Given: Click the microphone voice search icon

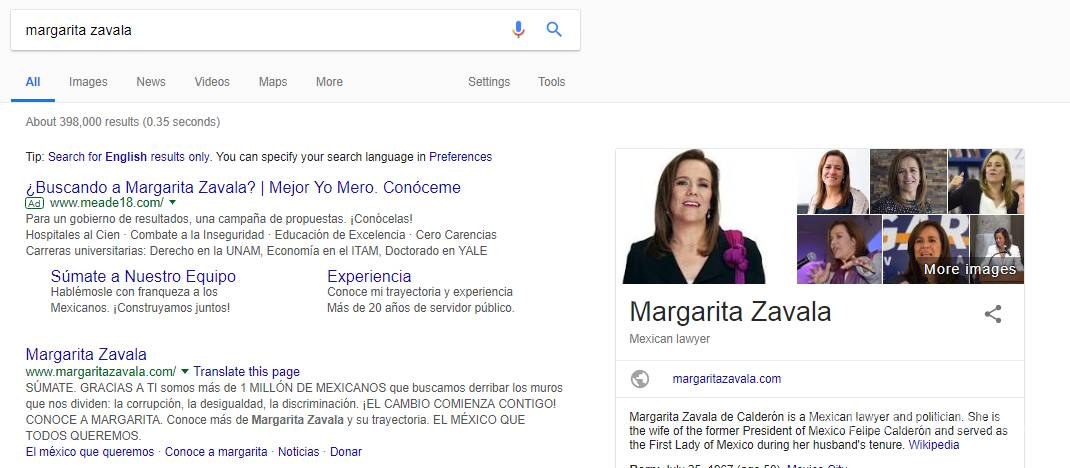Looking at the screenshot, I should pyautogui.click(x=519, y=29).
